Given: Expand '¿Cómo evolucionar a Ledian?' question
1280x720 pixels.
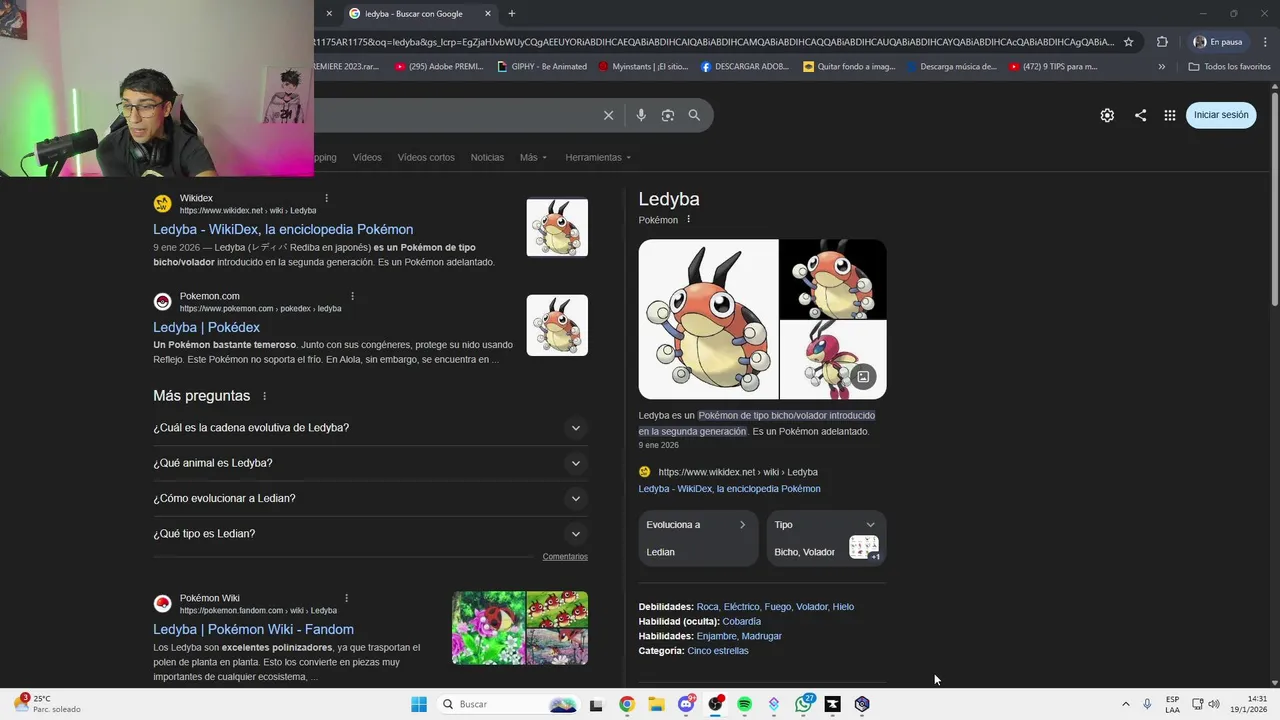Looking at the screenshot, I should (370, 498).
